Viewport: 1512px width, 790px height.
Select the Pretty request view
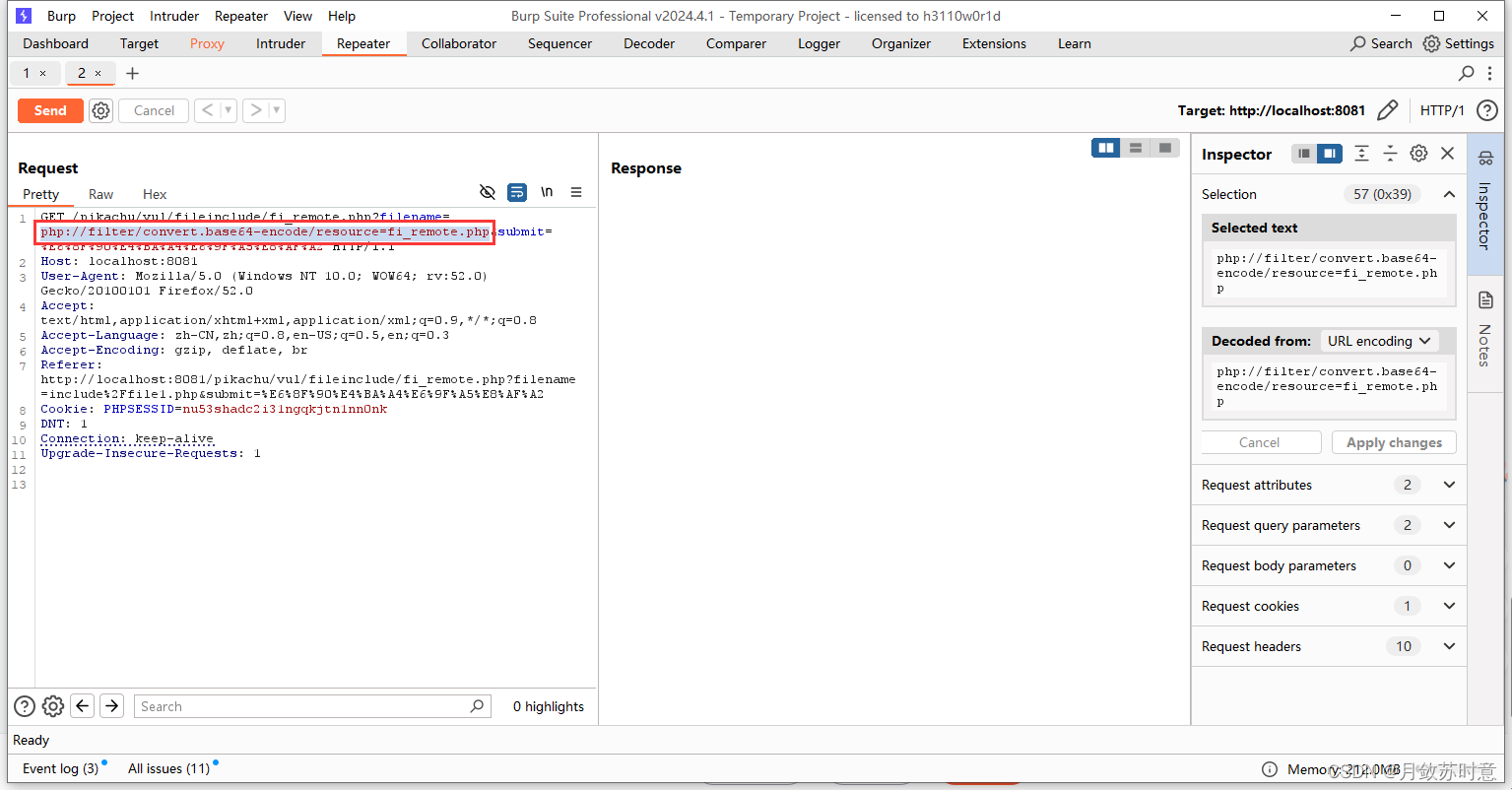tap(41, 194)
